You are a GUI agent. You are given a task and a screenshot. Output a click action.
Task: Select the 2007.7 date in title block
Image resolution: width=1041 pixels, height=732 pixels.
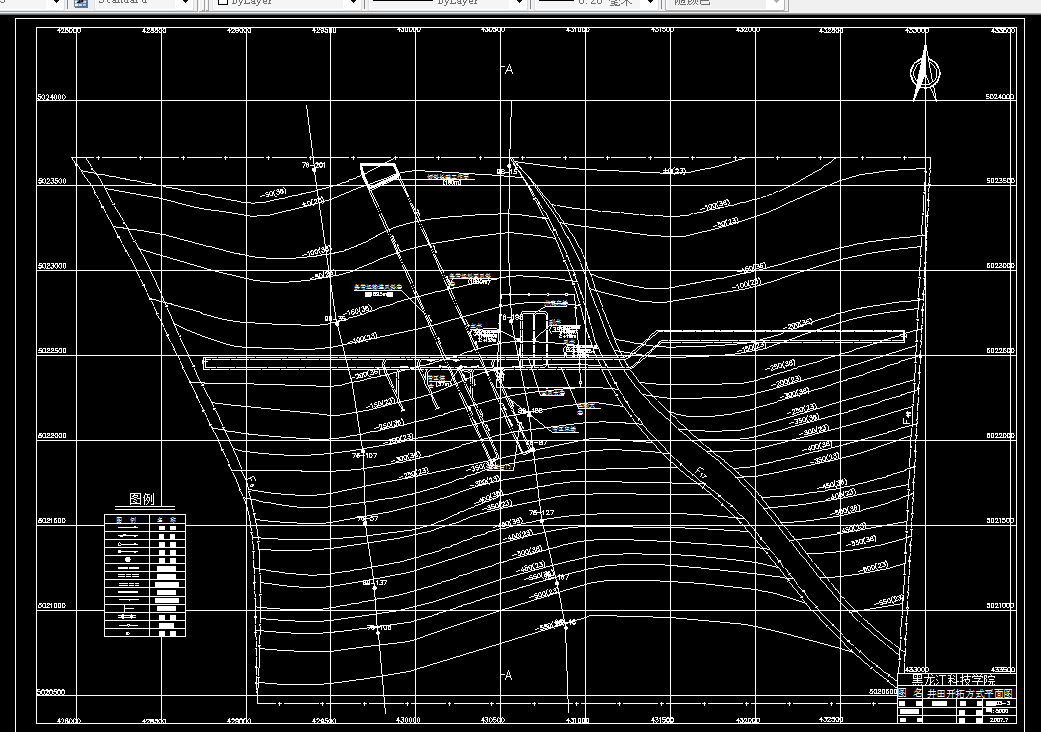pos(999,719)
